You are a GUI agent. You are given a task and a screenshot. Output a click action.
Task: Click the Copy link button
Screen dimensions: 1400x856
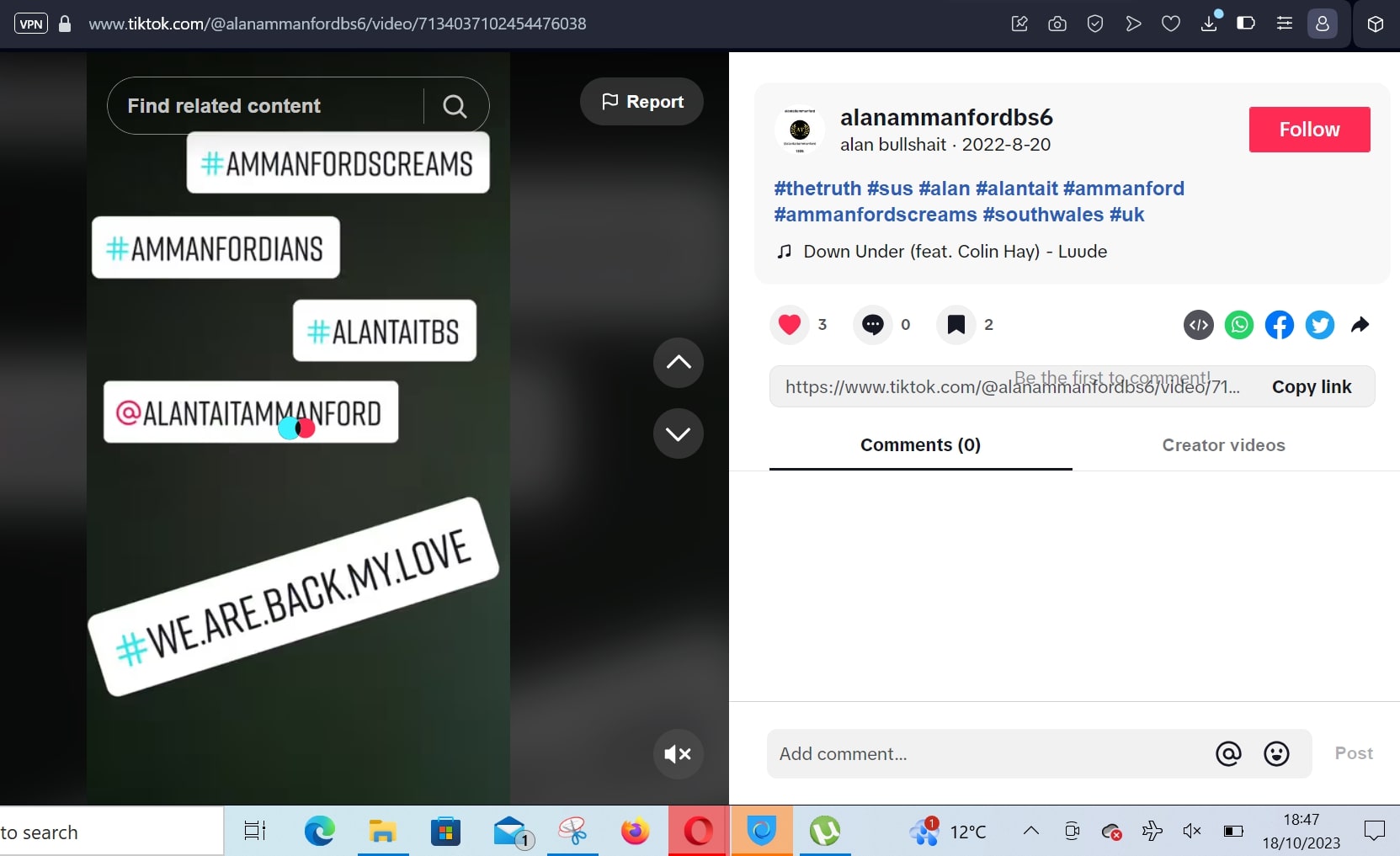[1311, 387]
